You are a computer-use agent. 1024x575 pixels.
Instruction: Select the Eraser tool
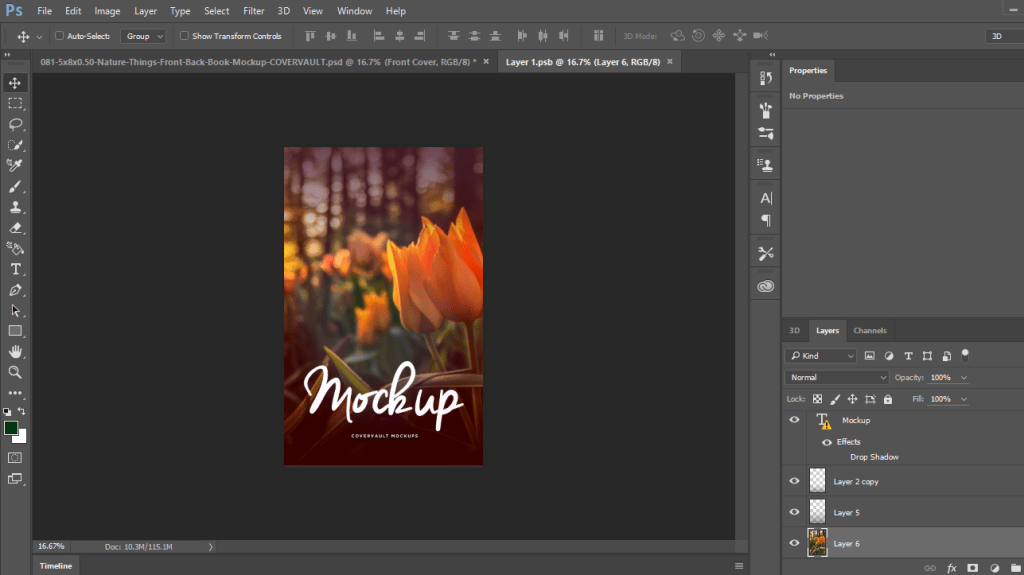[x=15, y=228]
